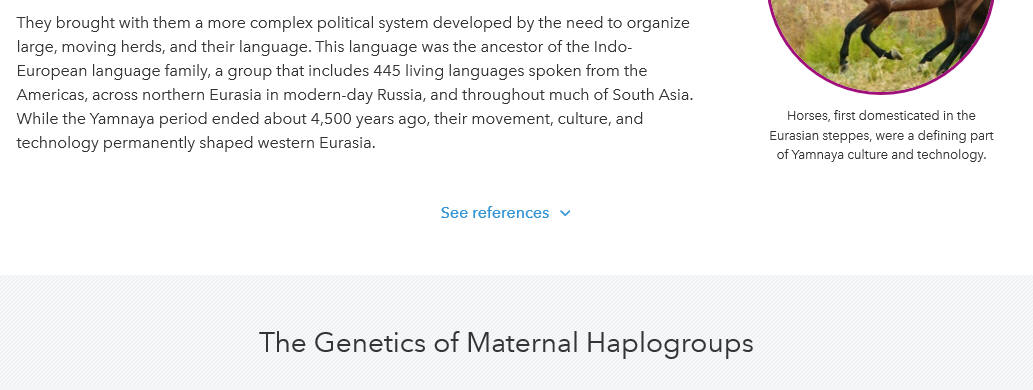Click the word Americas in the text
Viewport: 1033px width, 390px height.
[x=51, y=95]
